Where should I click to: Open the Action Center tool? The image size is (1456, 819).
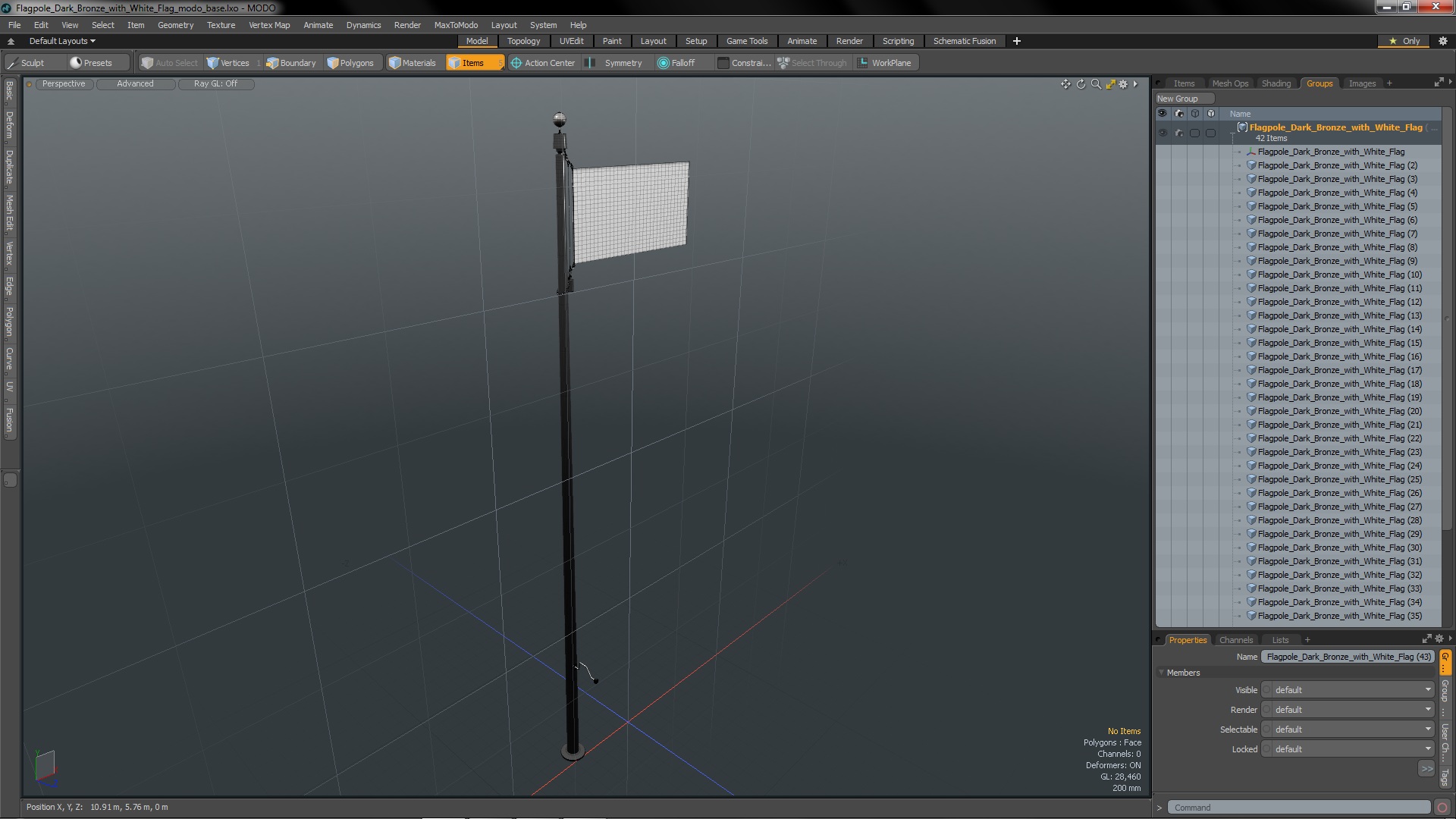tap(543, 63)
